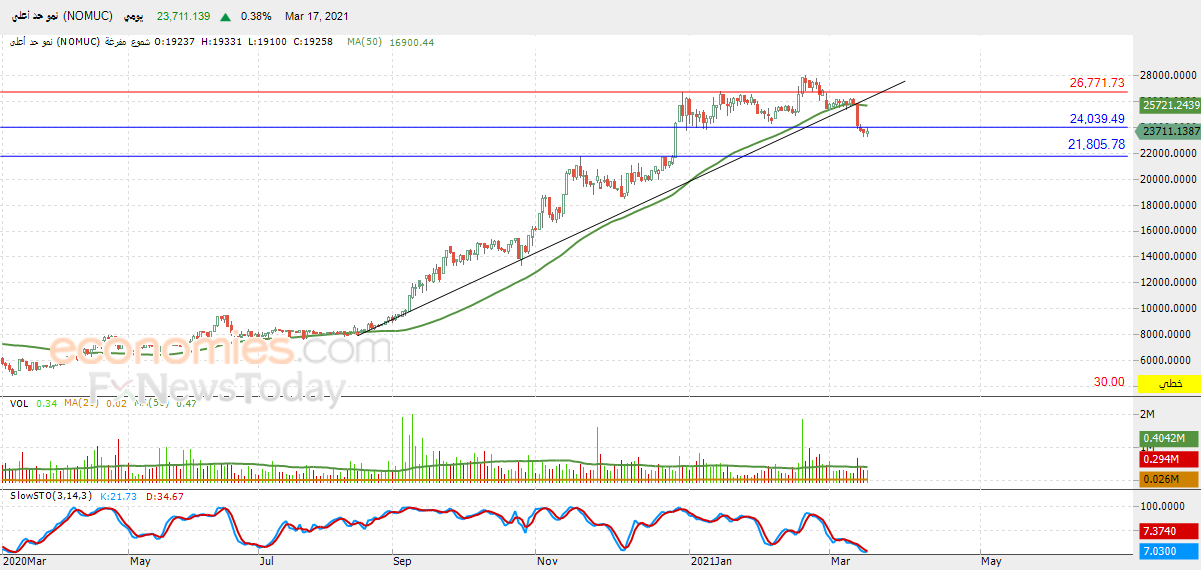Click the H:19331 high price value
This screenshot has height=570, width=1201.
pyautogui.click(x=221, y=42)
